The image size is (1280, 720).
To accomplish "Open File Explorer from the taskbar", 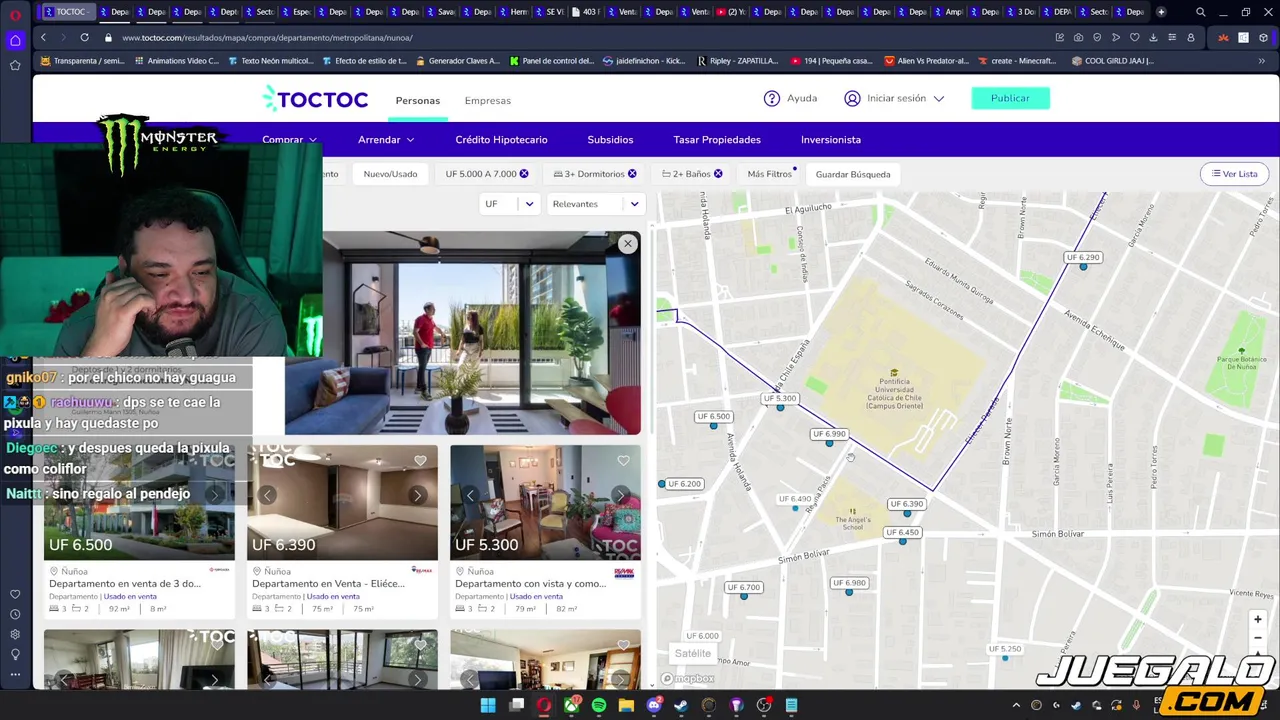I will pyautogui.click(x=626, y=705).
